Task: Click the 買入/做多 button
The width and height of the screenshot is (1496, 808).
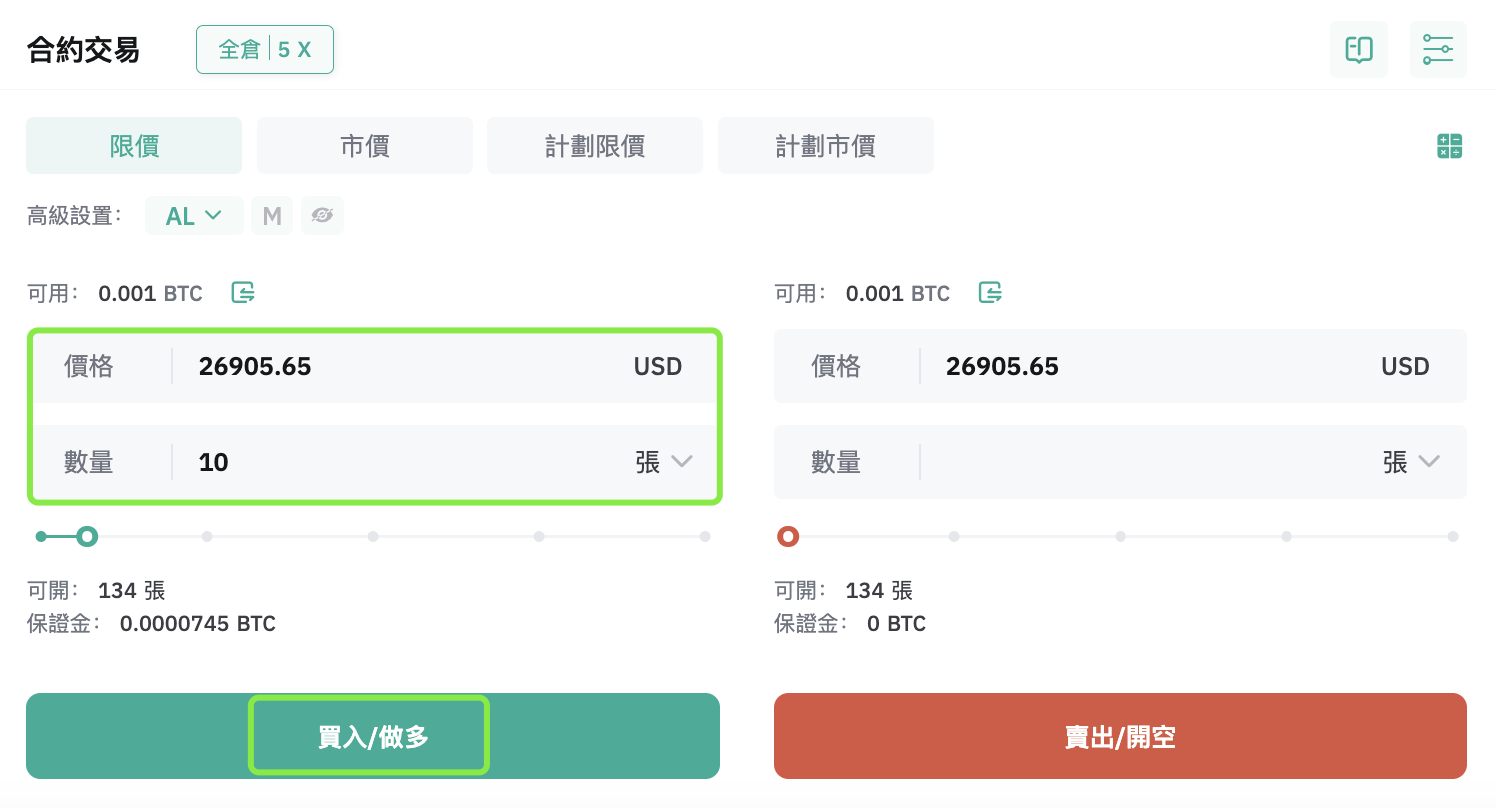Action: [x=373, y=736]
